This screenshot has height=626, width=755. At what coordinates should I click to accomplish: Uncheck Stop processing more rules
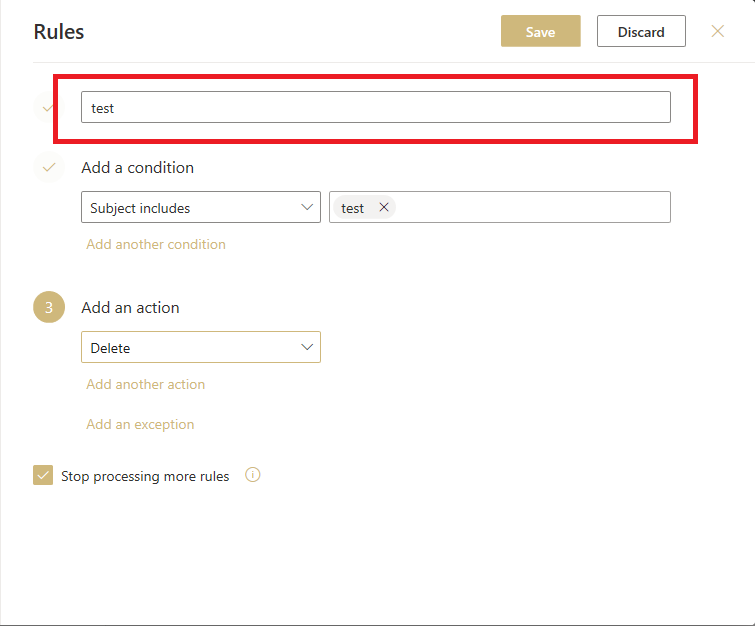[x=43, y=475]
